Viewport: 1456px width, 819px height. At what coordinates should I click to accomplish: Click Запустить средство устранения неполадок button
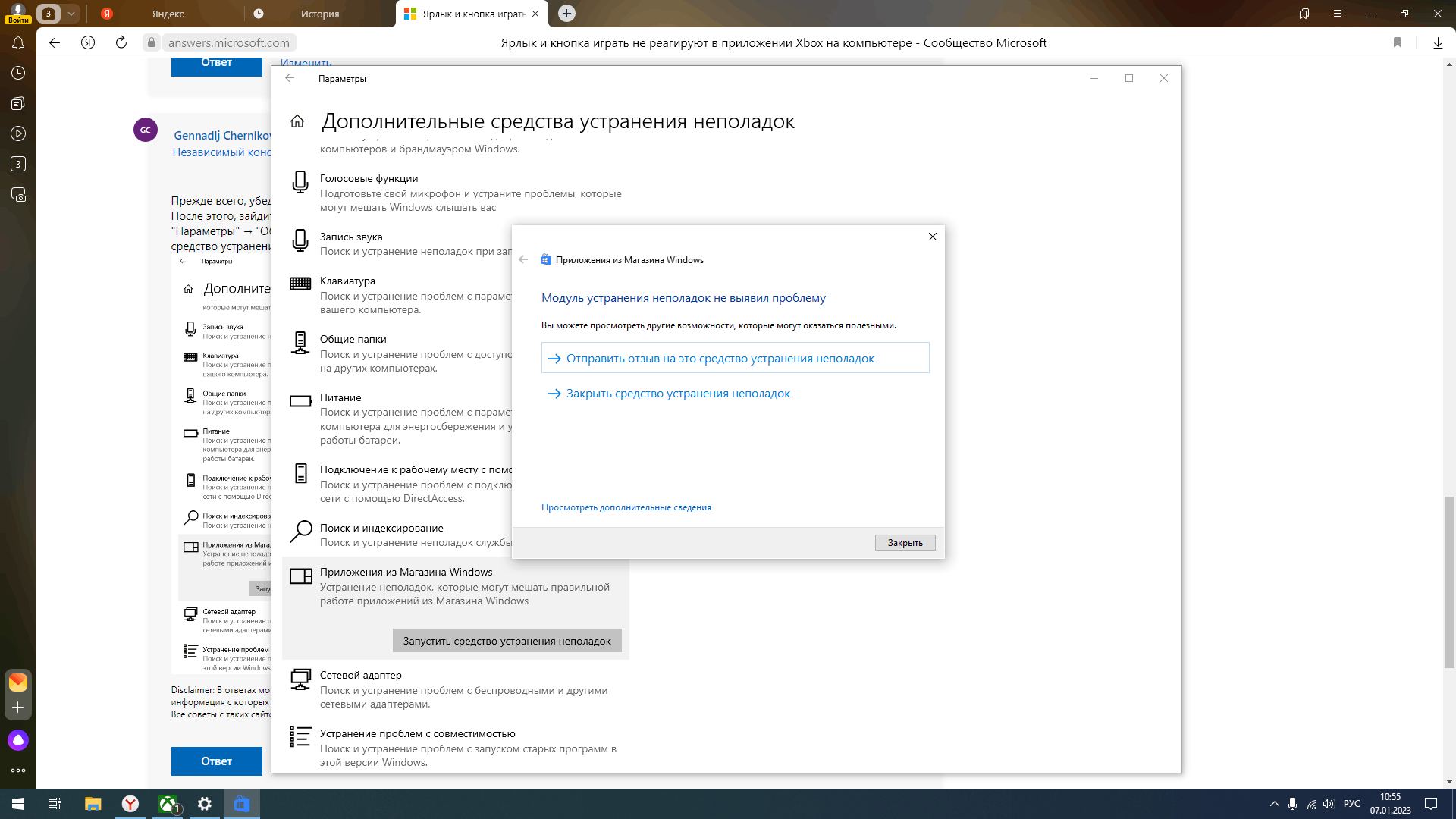[507, 641]
